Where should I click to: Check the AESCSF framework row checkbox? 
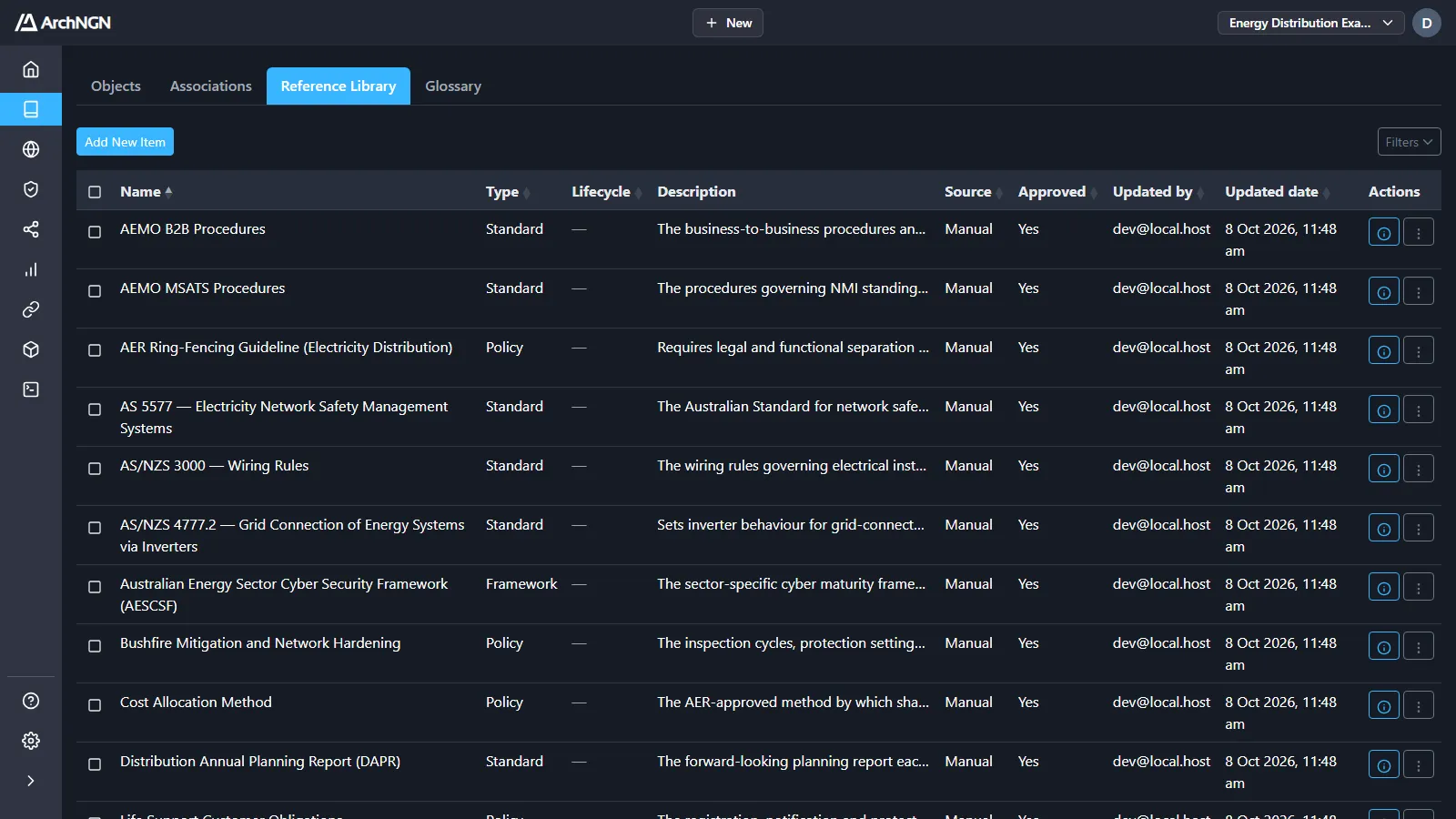[95, 587]
